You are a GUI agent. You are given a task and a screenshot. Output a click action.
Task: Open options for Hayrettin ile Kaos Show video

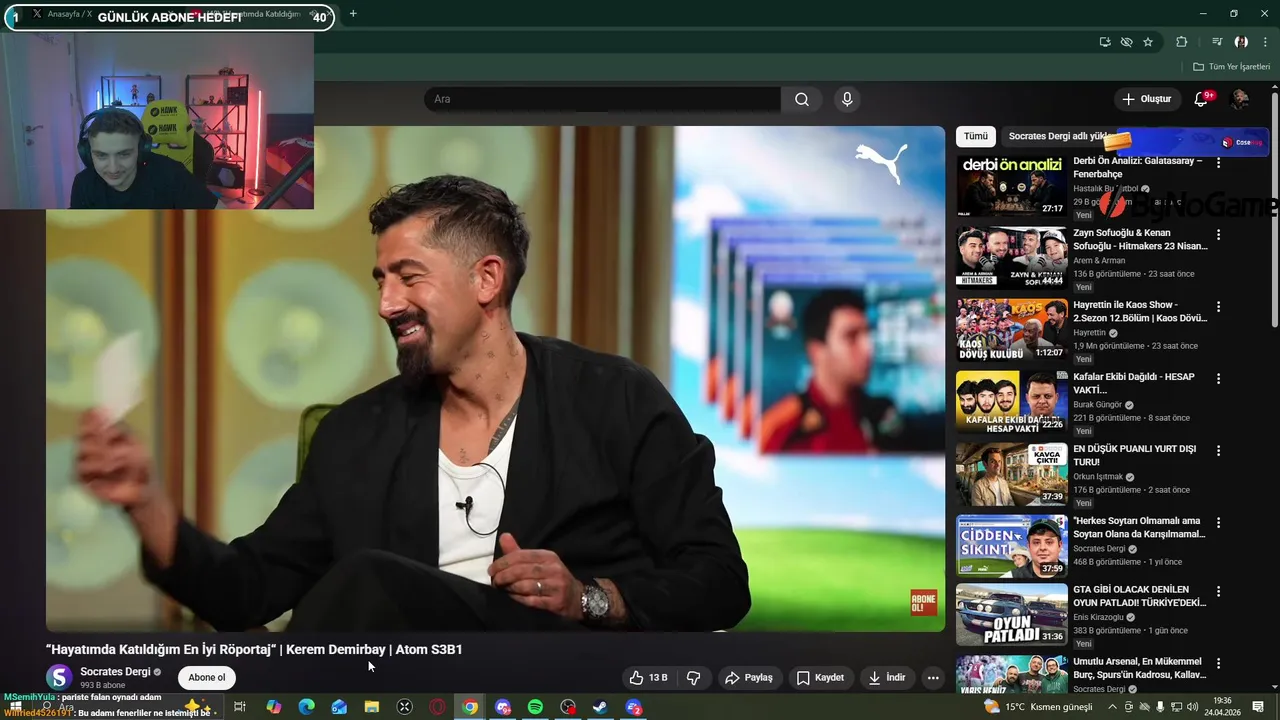coord(1218,307)
